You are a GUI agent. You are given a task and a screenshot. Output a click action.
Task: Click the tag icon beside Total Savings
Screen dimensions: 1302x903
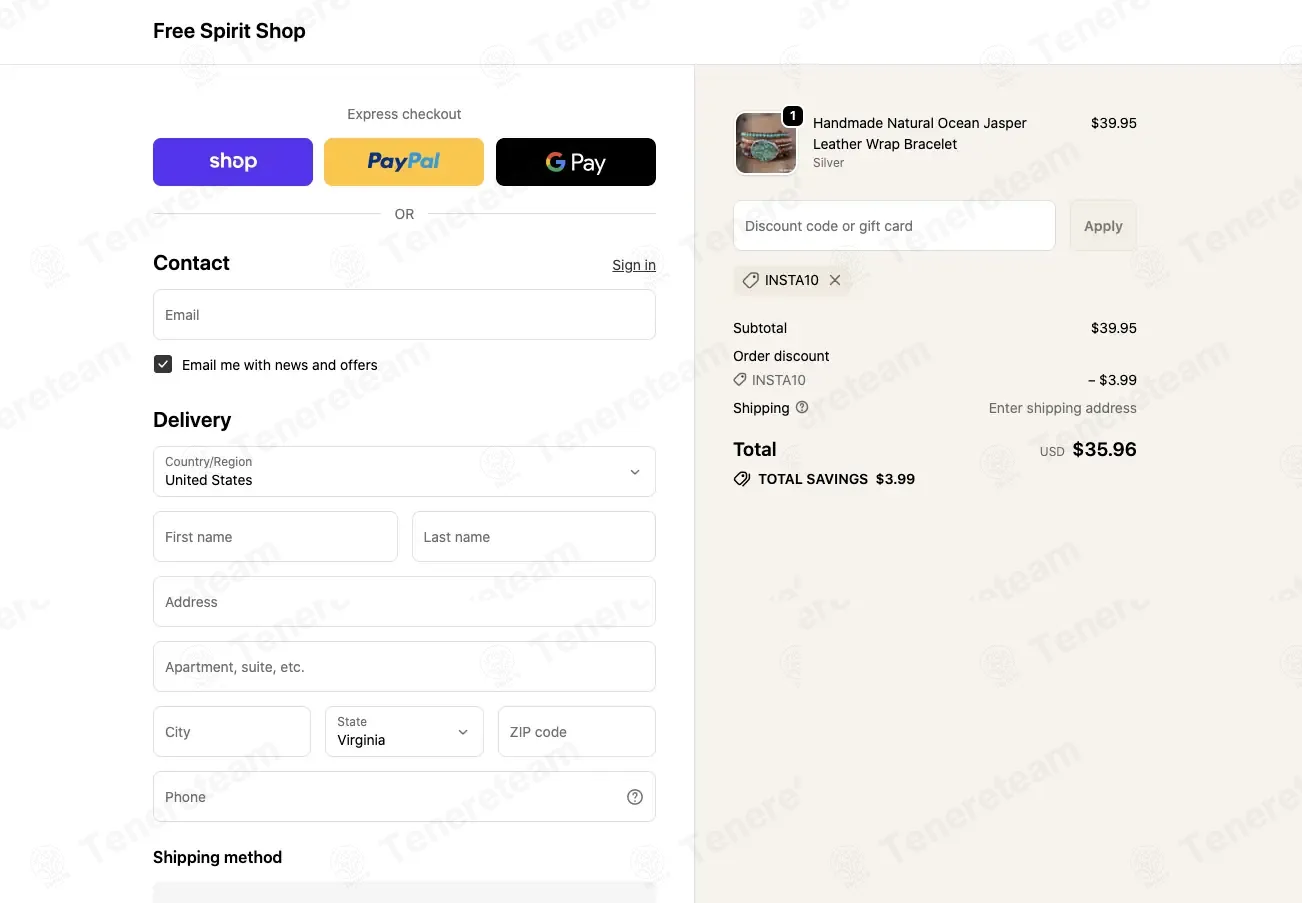click(742, 479)
